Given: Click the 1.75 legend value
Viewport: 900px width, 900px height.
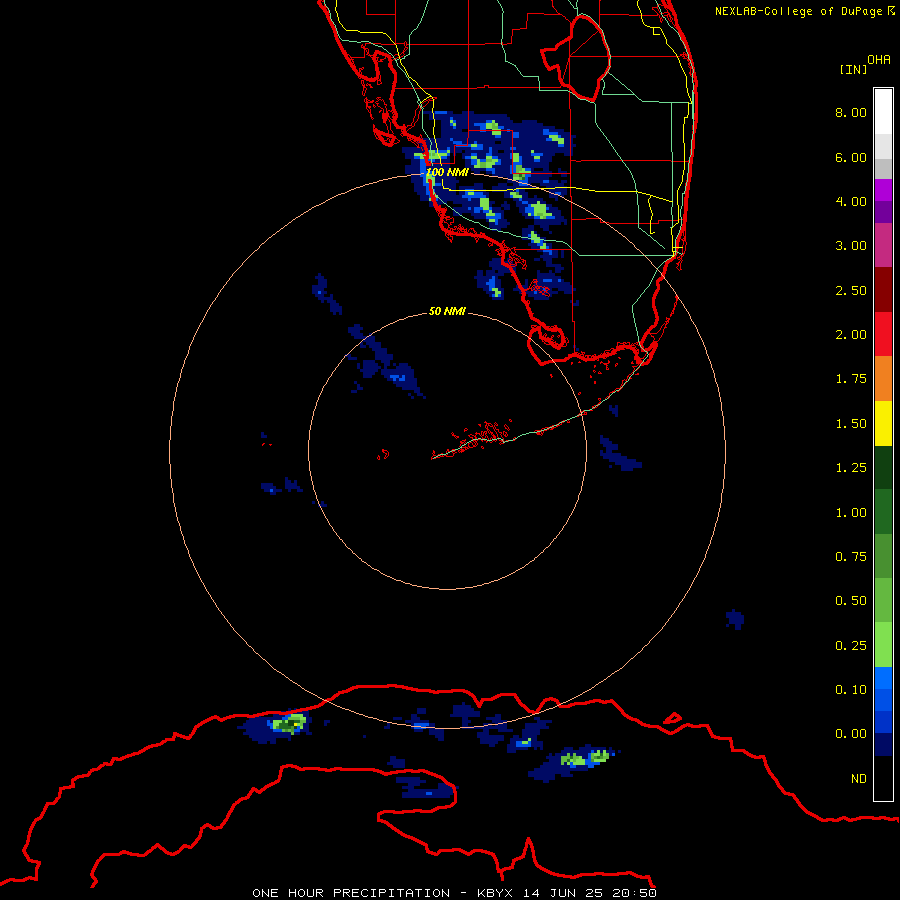Looking at the screenshot, I should point(851,379).
